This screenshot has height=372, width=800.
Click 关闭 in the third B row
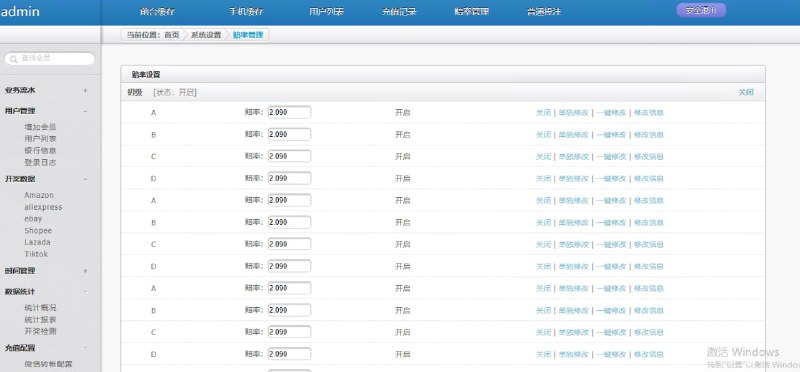pyautogui.click(x=543, y=310)
